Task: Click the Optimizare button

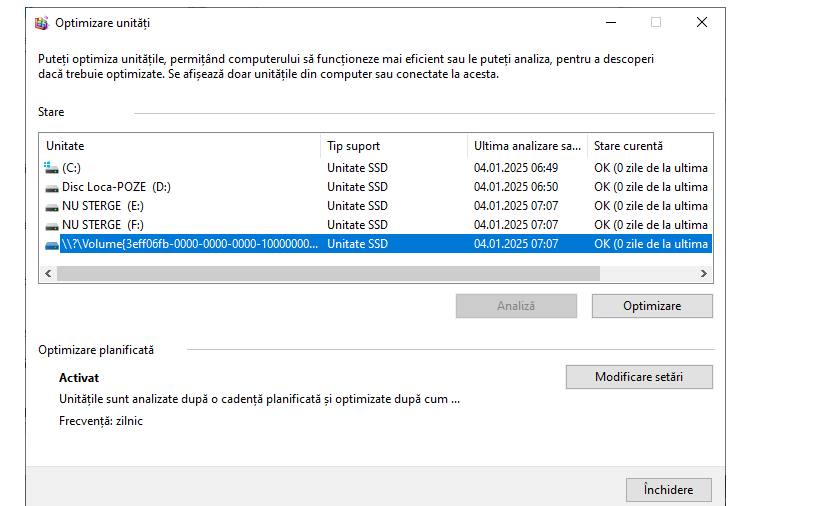Action: click(652, 306)
